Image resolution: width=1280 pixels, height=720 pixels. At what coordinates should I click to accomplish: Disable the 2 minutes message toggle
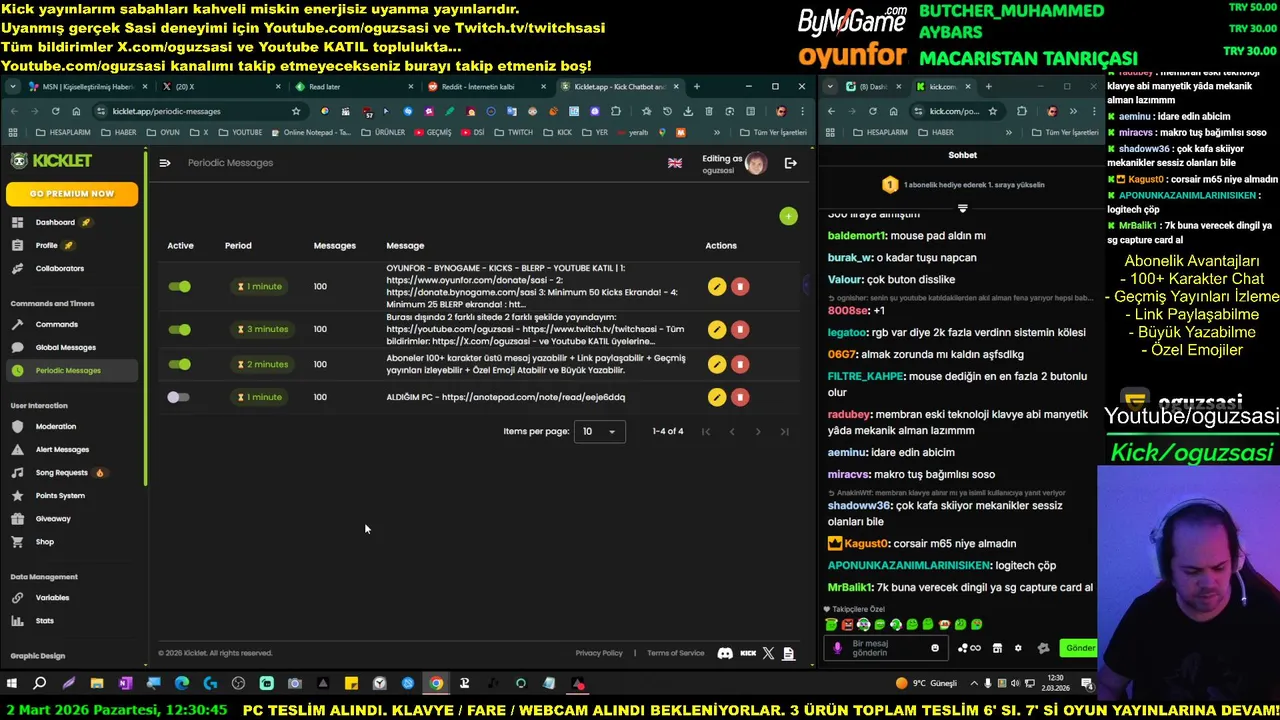pyautogui.click(x=180, y=364)
